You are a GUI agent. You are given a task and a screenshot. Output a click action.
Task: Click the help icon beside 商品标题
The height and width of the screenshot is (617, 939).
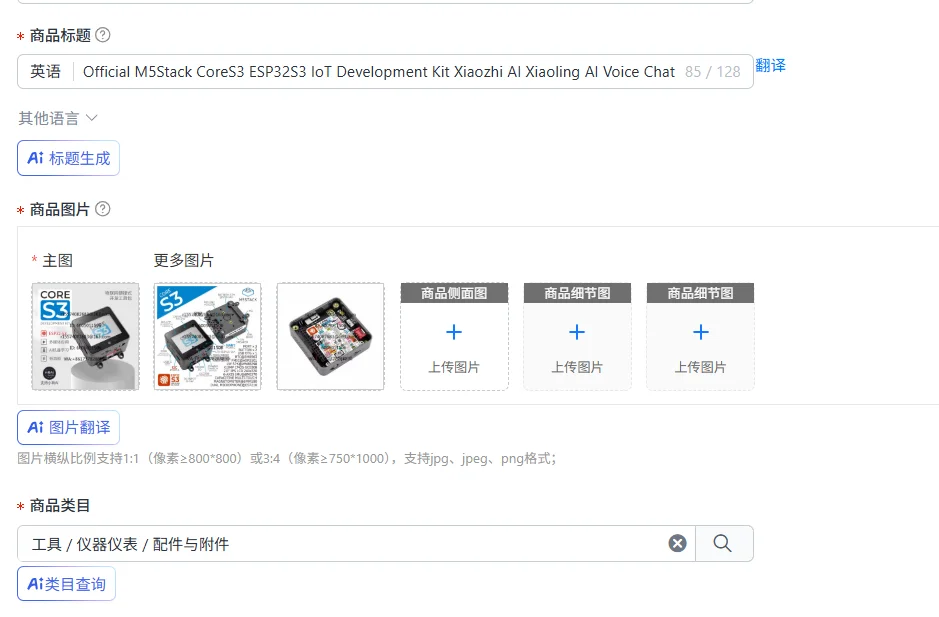103,35
